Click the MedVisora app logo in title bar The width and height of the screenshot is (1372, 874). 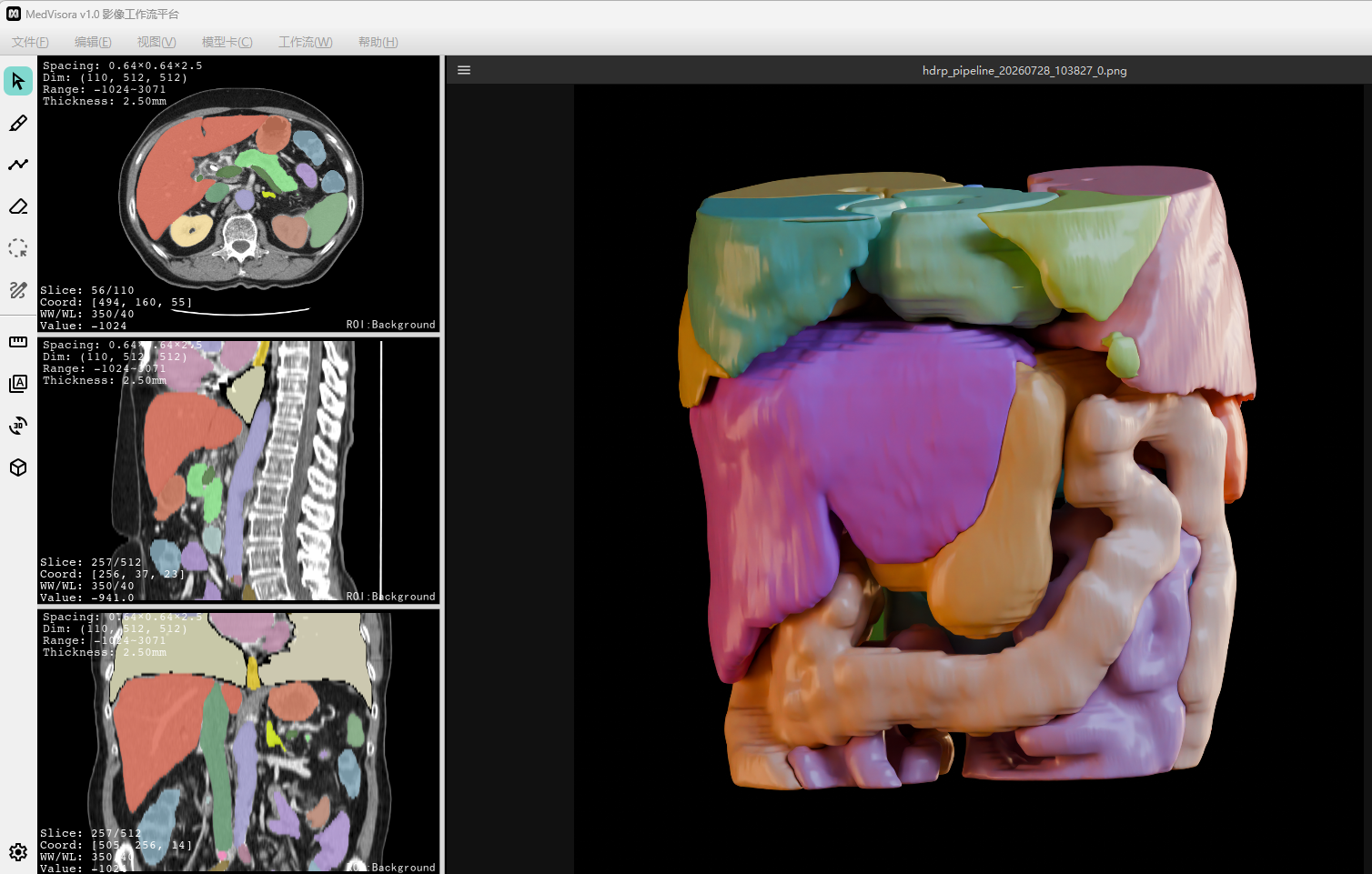[x=14, y=14]
